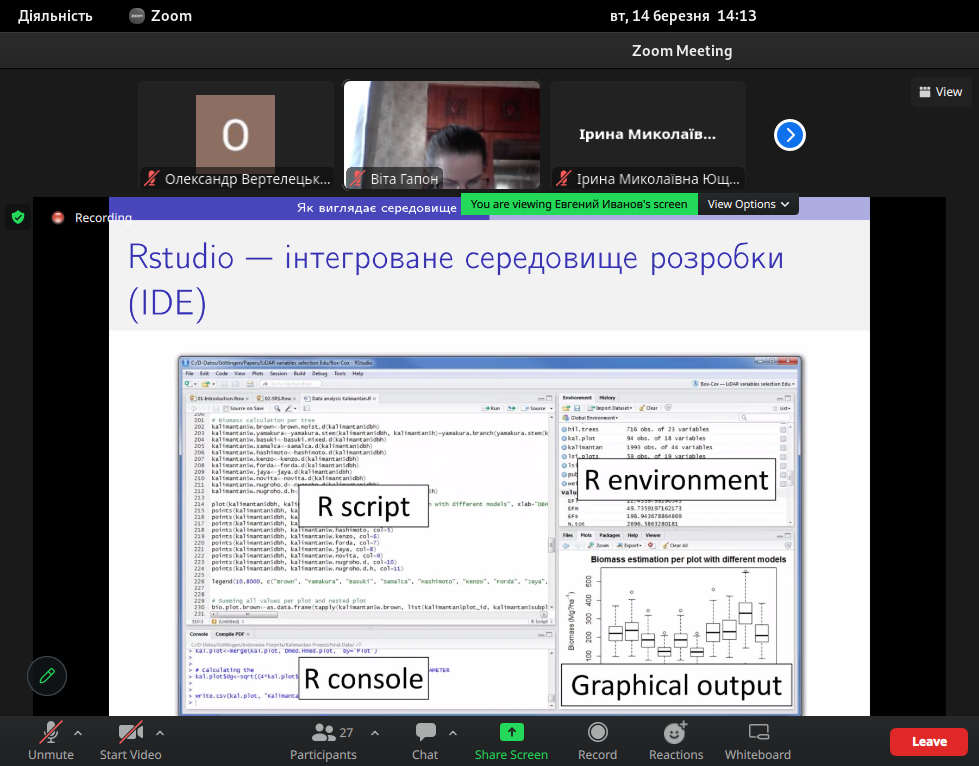
Task: Click the 'You are viewing' screen banner
Action: pyautogui.click(x=579, y=204)
